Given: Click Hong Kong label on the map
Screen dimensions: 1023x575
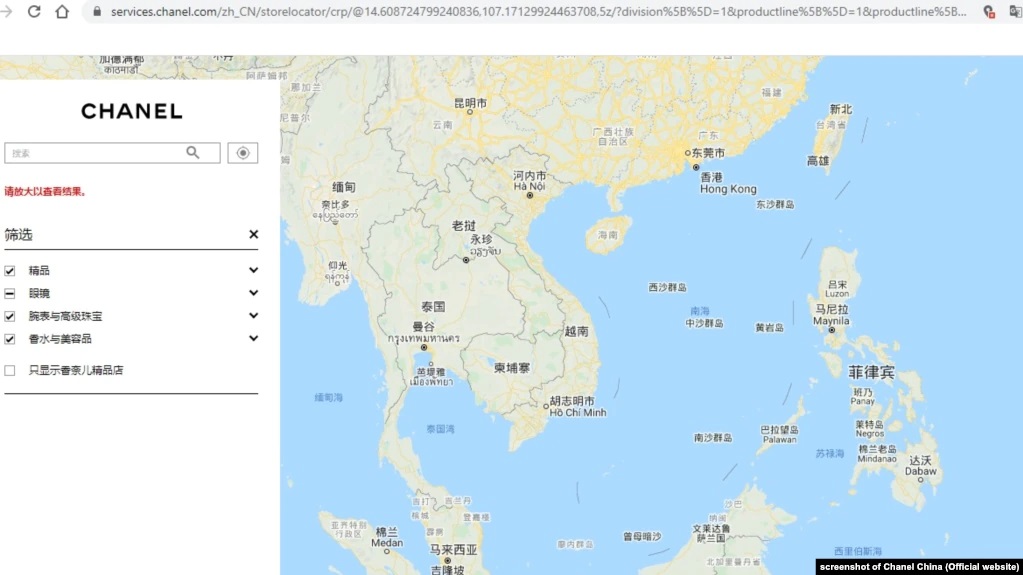Looking at the screenshot, I should (x=728, y=189).
